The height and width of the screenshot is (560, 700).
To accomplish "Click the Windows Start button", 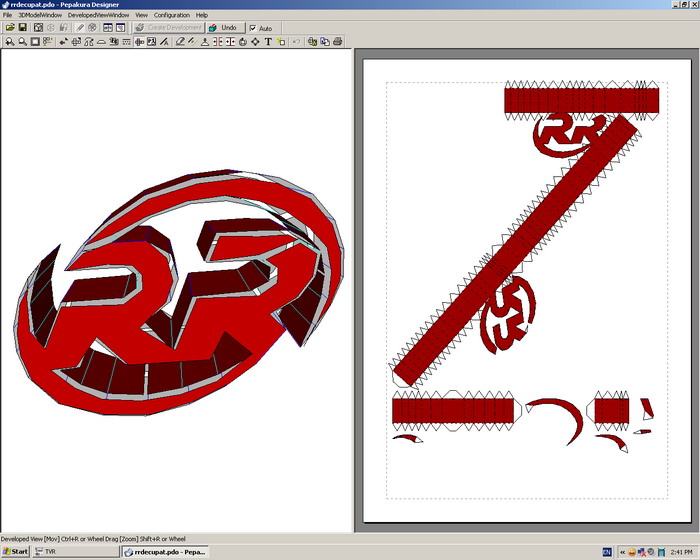I will tap(15, 552).
